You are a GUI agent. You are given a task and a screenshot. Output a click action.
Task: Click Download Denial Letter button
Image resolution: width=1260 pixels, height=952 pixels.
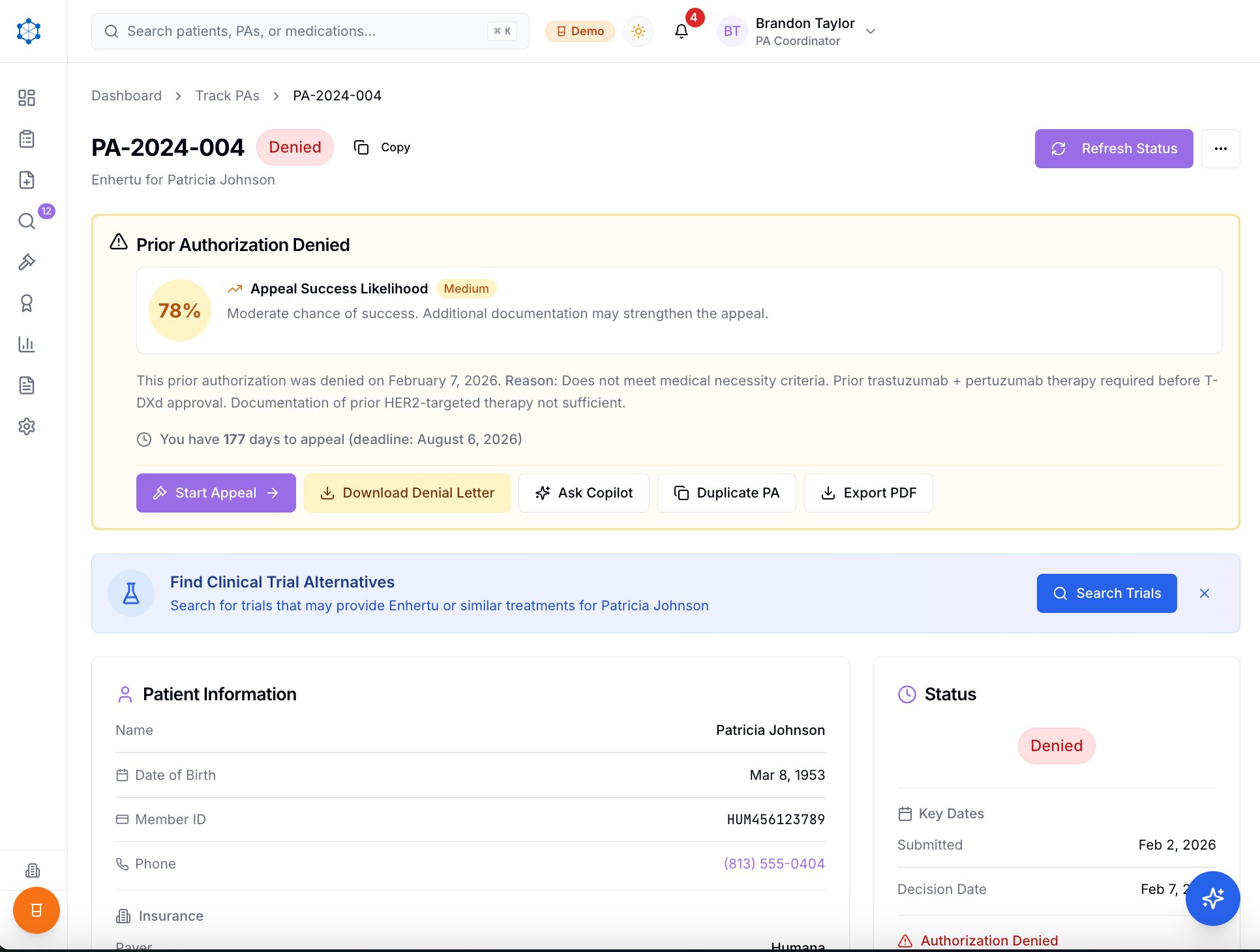click(407, 493)
